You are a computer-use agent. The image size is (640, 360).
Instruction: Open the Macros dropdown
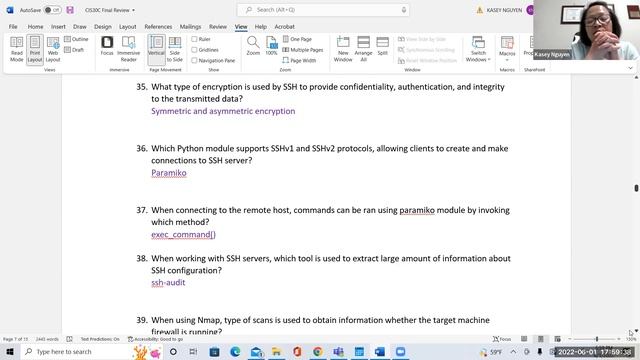pyautogui.click(x=507, y=49)
